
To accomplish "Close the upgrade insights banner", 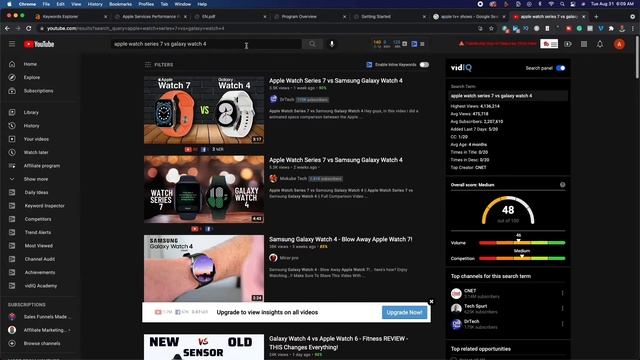I will pyautogui.click(x=431, y=302).
